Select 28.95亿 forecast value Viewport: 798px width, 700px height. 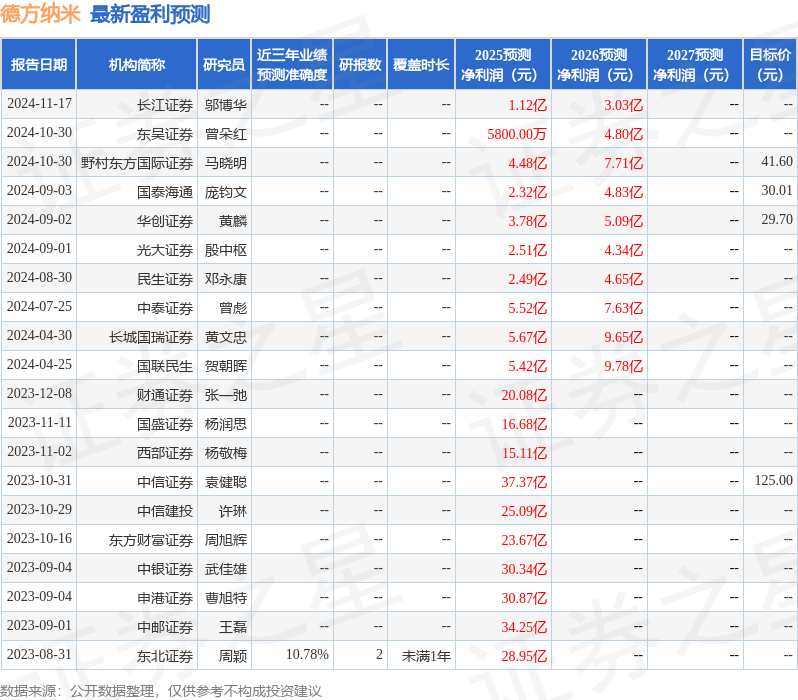[524, 657]
